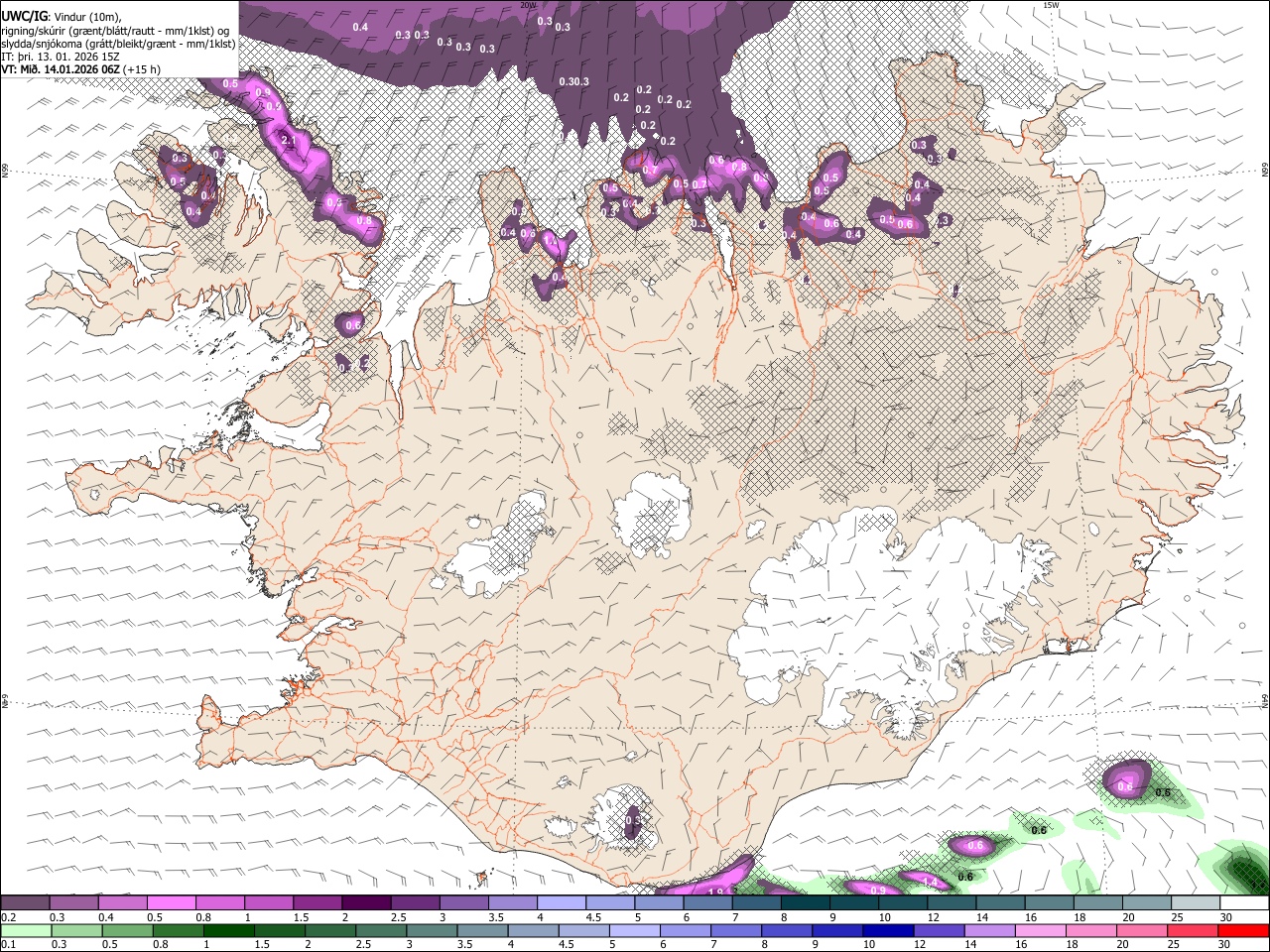Click the bold 'VT: Mið. 14.01.2026 06Z' text

pyautogui.click(x=61, y=69)
